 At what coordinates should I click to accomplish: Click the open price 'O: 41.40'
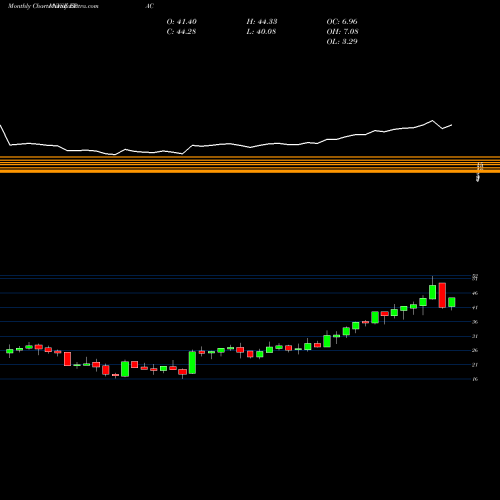[x=182, y=22]
